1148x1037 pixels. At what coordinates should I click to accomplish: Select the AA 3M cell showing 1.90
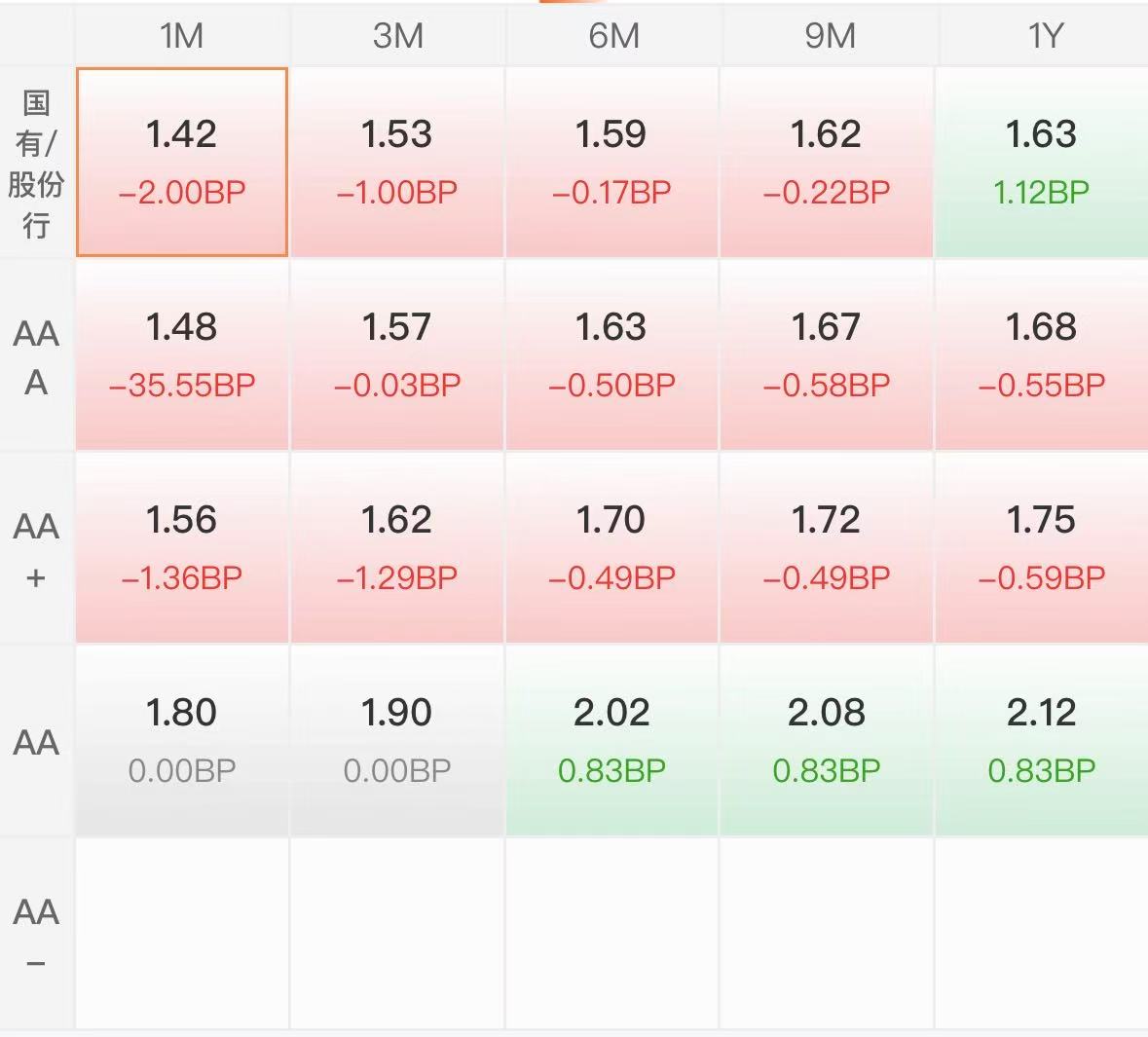pyautogui.click(x=397, y=740)
